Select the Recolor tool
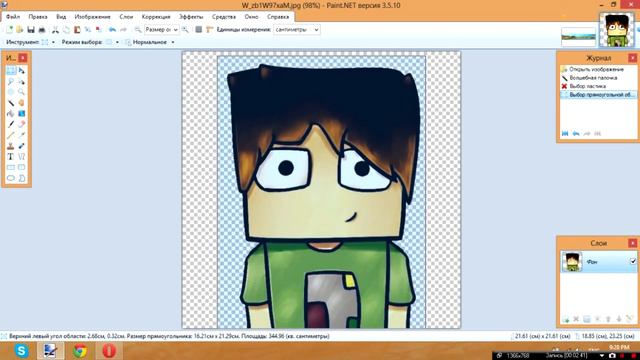Image resolution: width=640 pixels, height=360 pixels. [x=21, y=146]
